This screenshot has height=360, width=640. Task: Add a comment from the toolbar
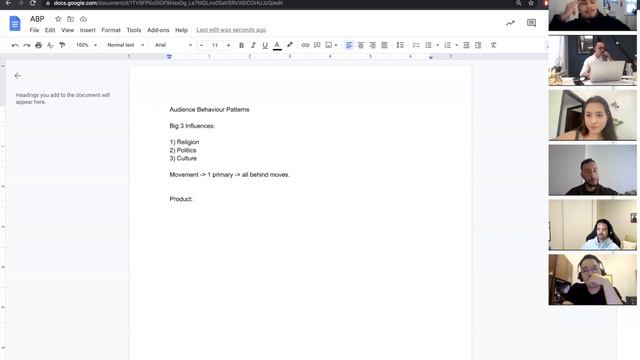coord(317,45)
